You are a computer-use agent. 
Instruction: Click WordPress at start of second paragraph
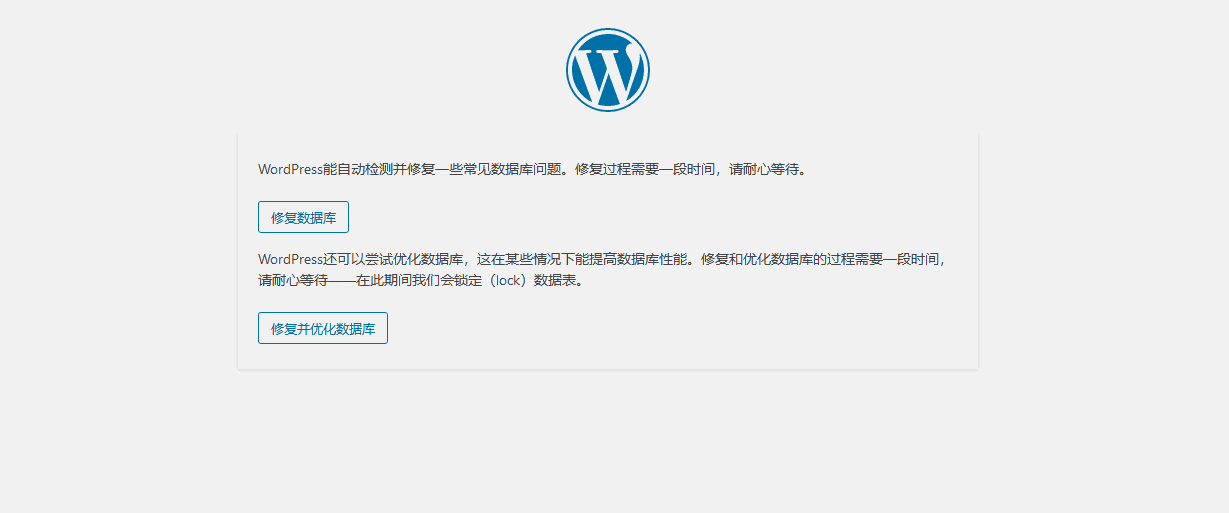[290, 259]
